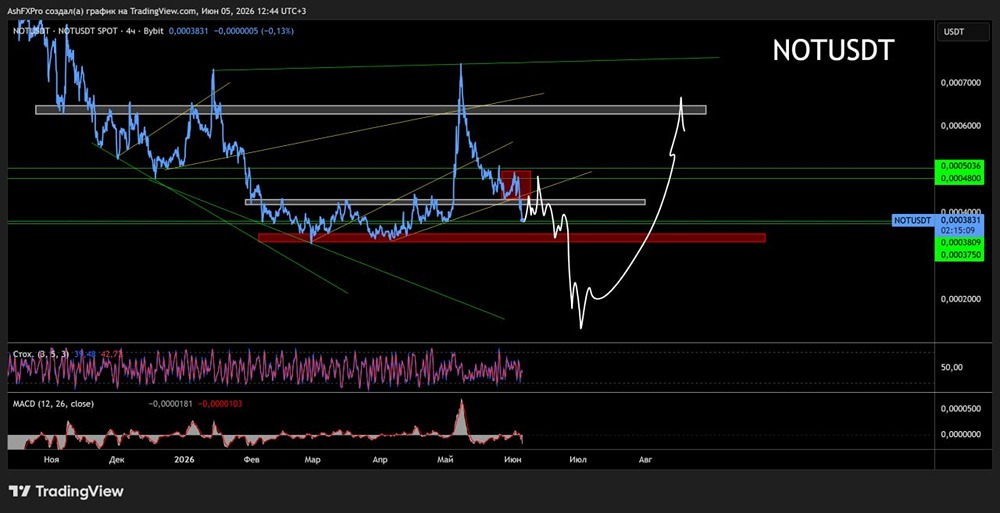Click the green 0,0003750 price tag
The width and height of the screenshot is (1000, 513).
(x=960, y=255)
